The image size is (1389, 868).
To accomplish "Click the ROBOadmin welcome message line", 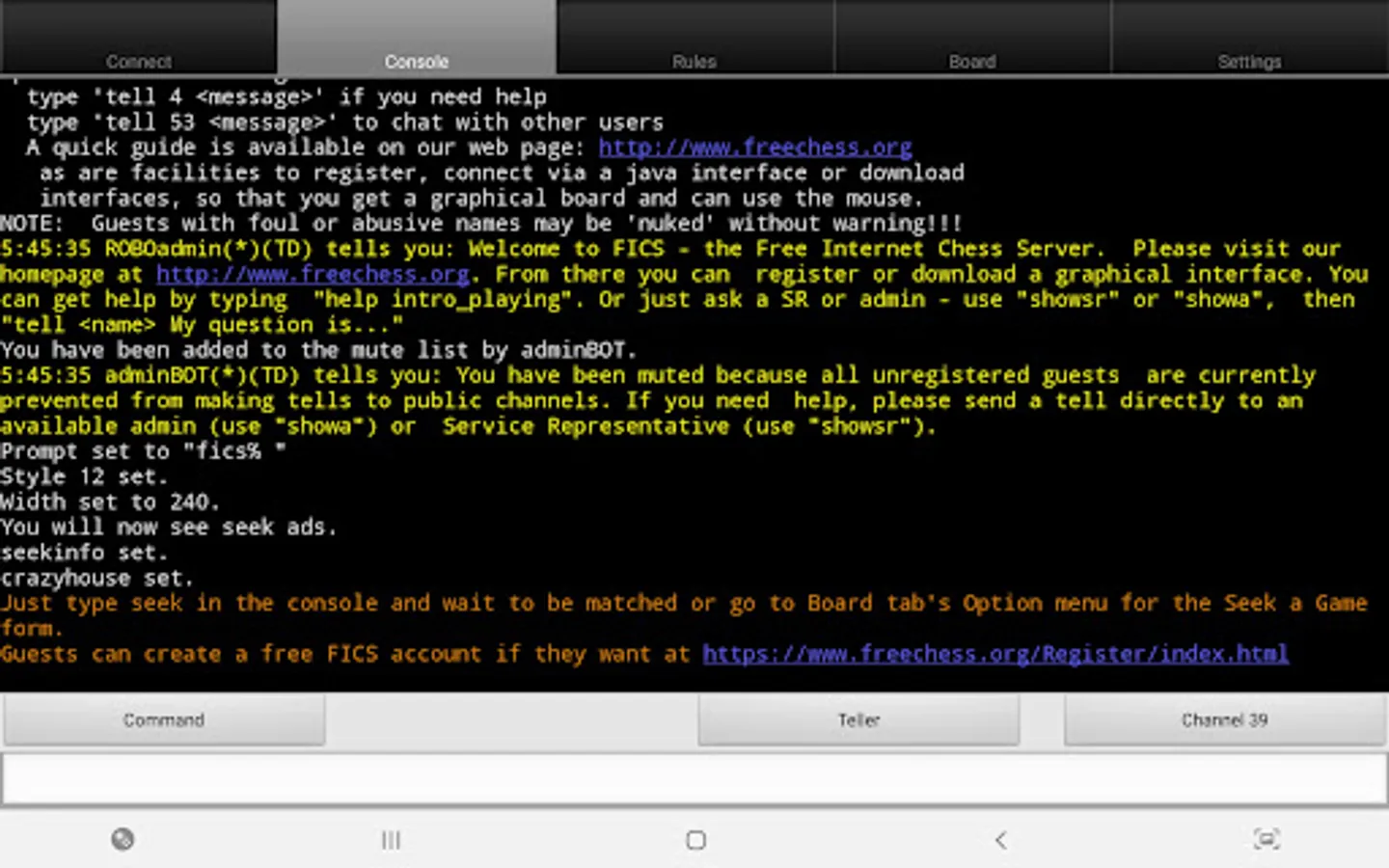I will pyautogui.click(x=685, y=286).
